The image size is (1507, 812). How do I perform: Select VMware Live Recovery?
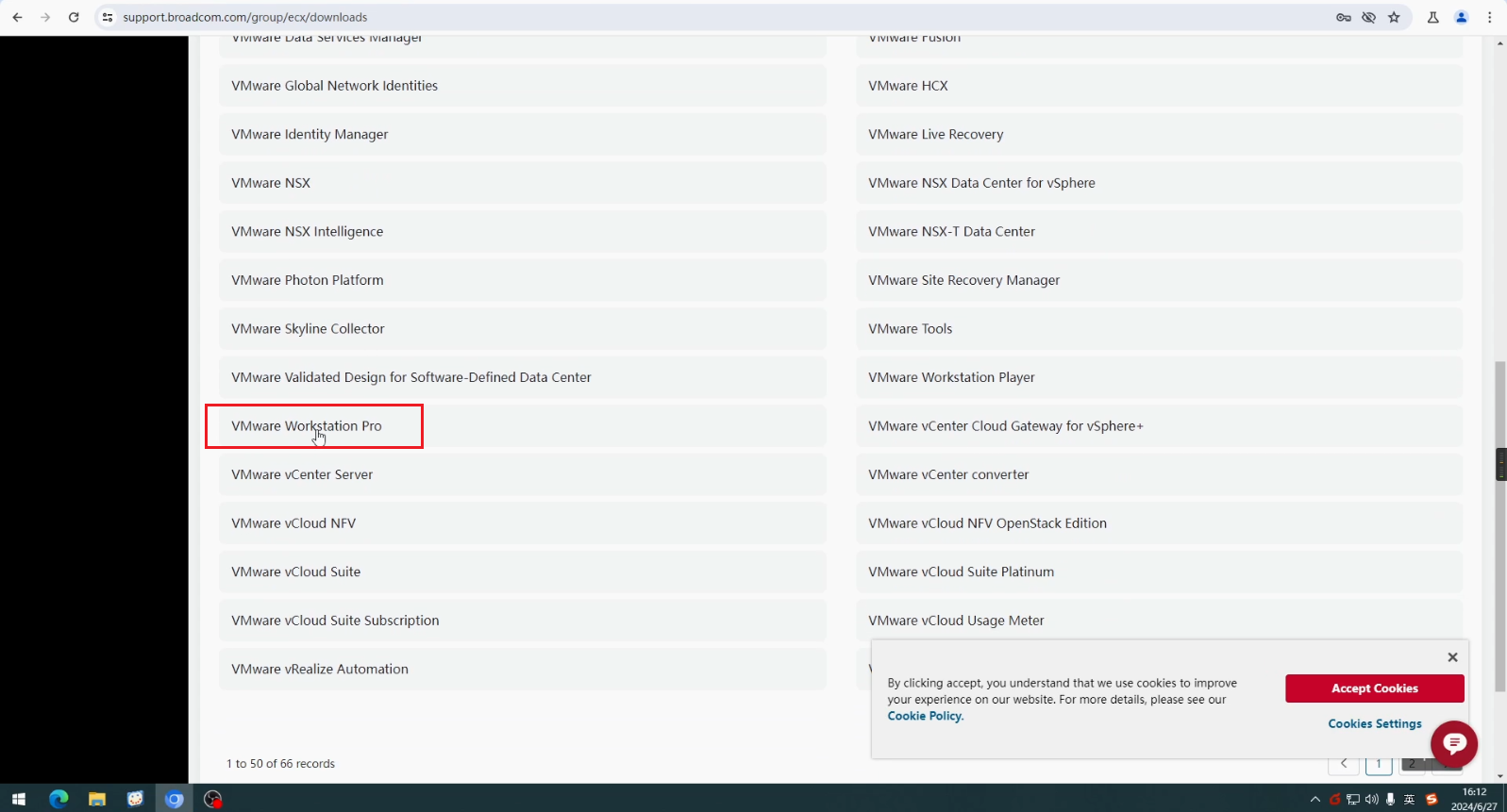[x=1160, y=135]
